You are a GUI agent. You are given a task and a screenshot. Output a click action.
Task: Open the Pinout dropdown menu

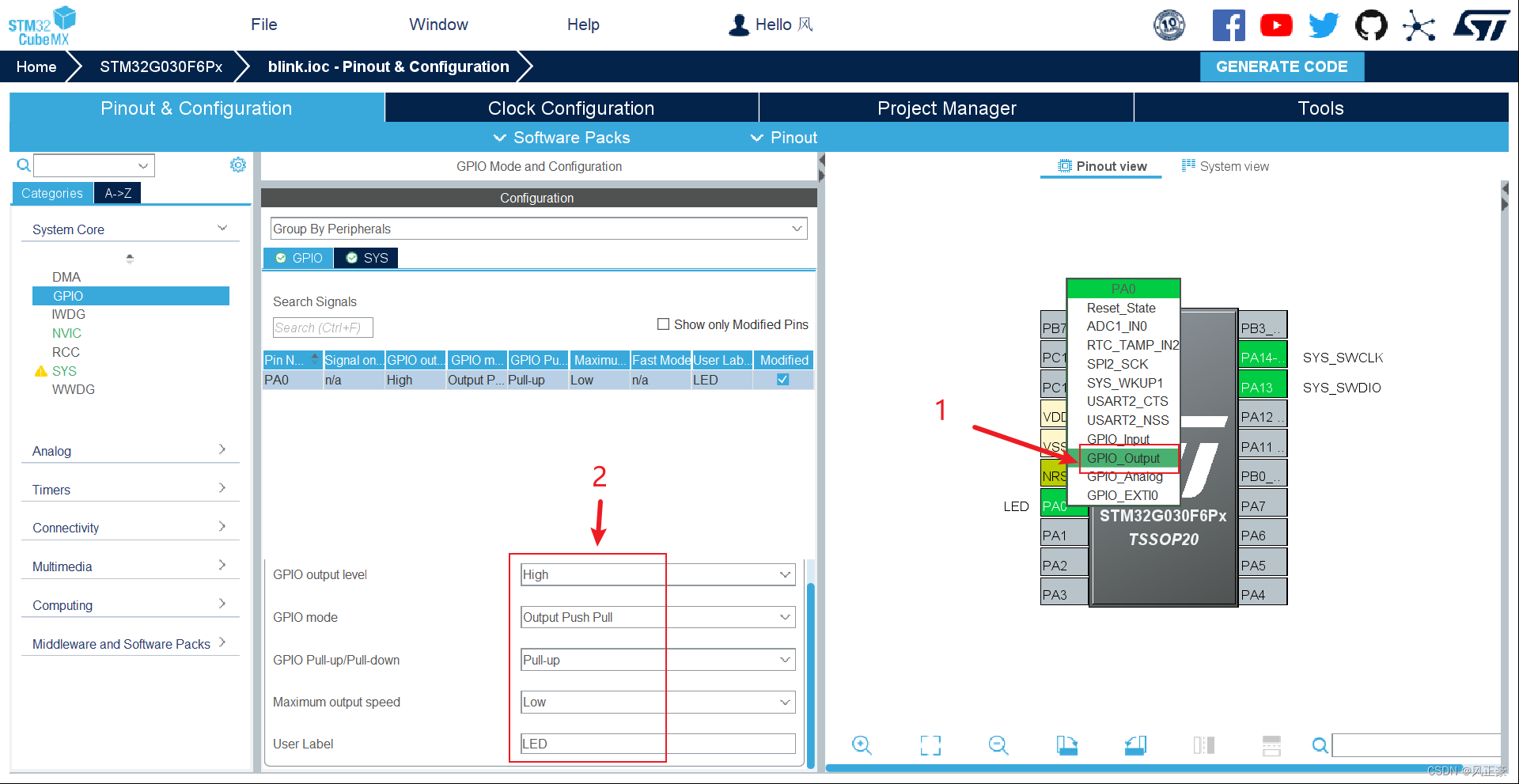tap(784, 138)
